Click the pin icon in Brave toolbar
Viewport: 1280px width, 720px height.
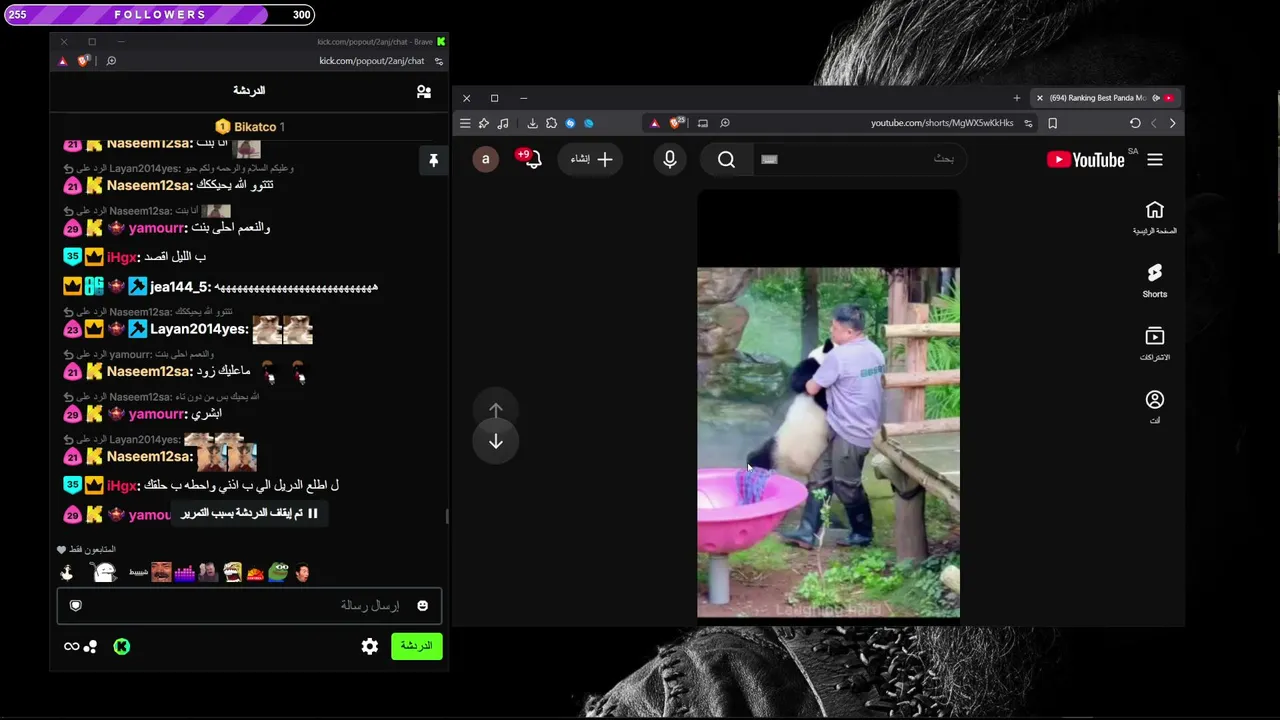click(x=484, y=123)
